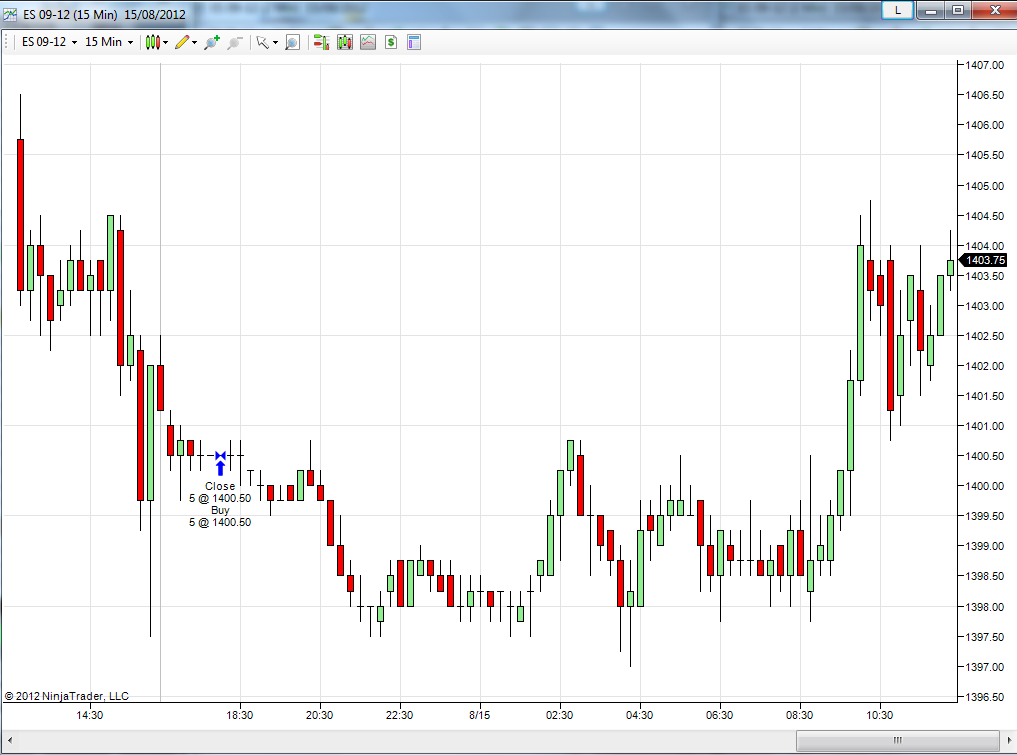Click the zoom frame magnifier icon
The image size is (1017, 755).
coord(293,43)
